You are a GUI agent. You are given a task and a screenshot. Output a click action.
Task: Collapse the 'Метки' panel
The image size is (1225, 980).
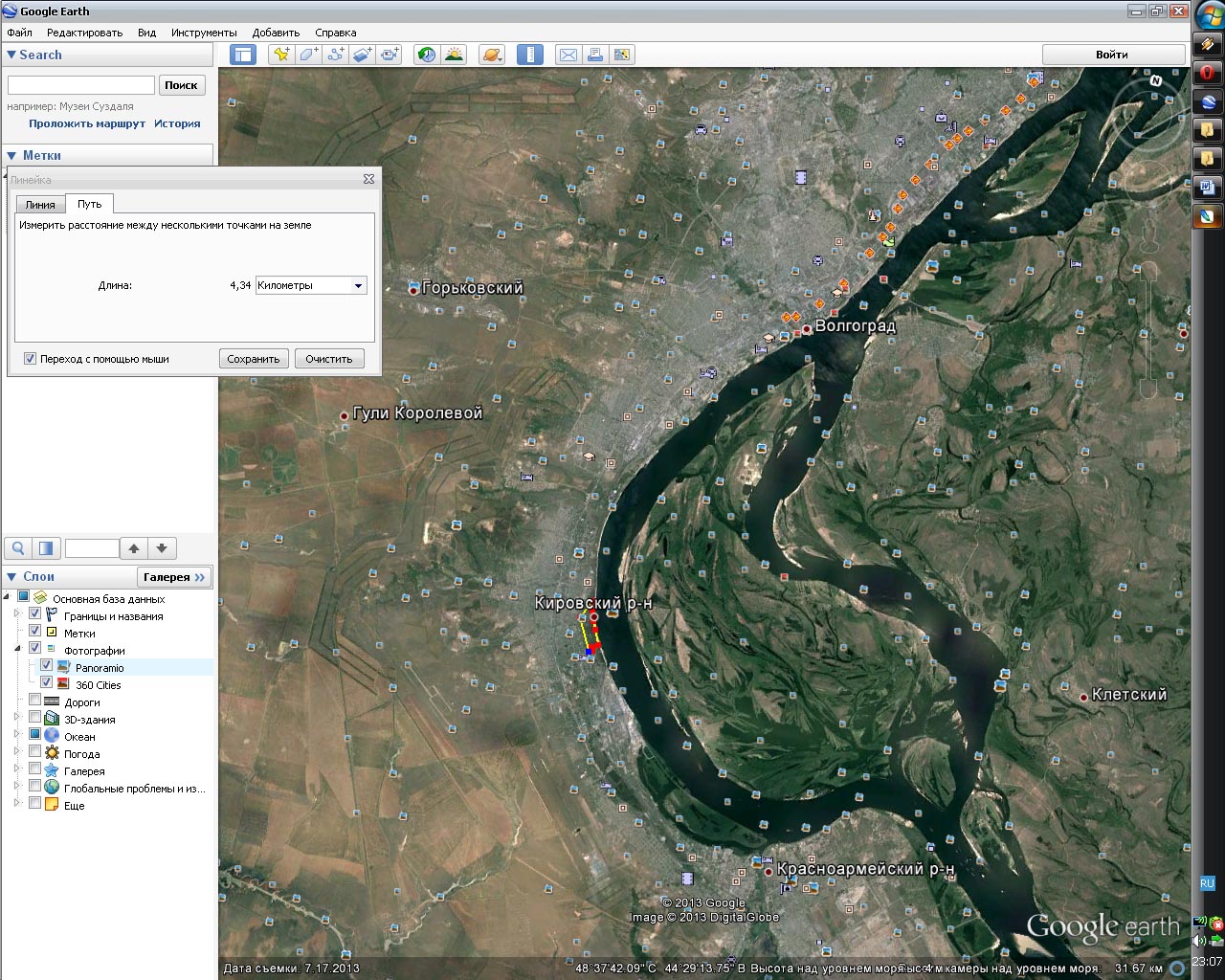pyautogui.click(x=12, y=155)
